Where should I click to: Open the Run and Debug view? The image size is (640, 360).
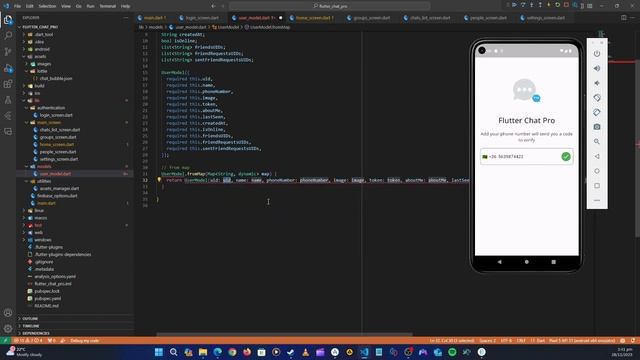click(x=8, y=68)
